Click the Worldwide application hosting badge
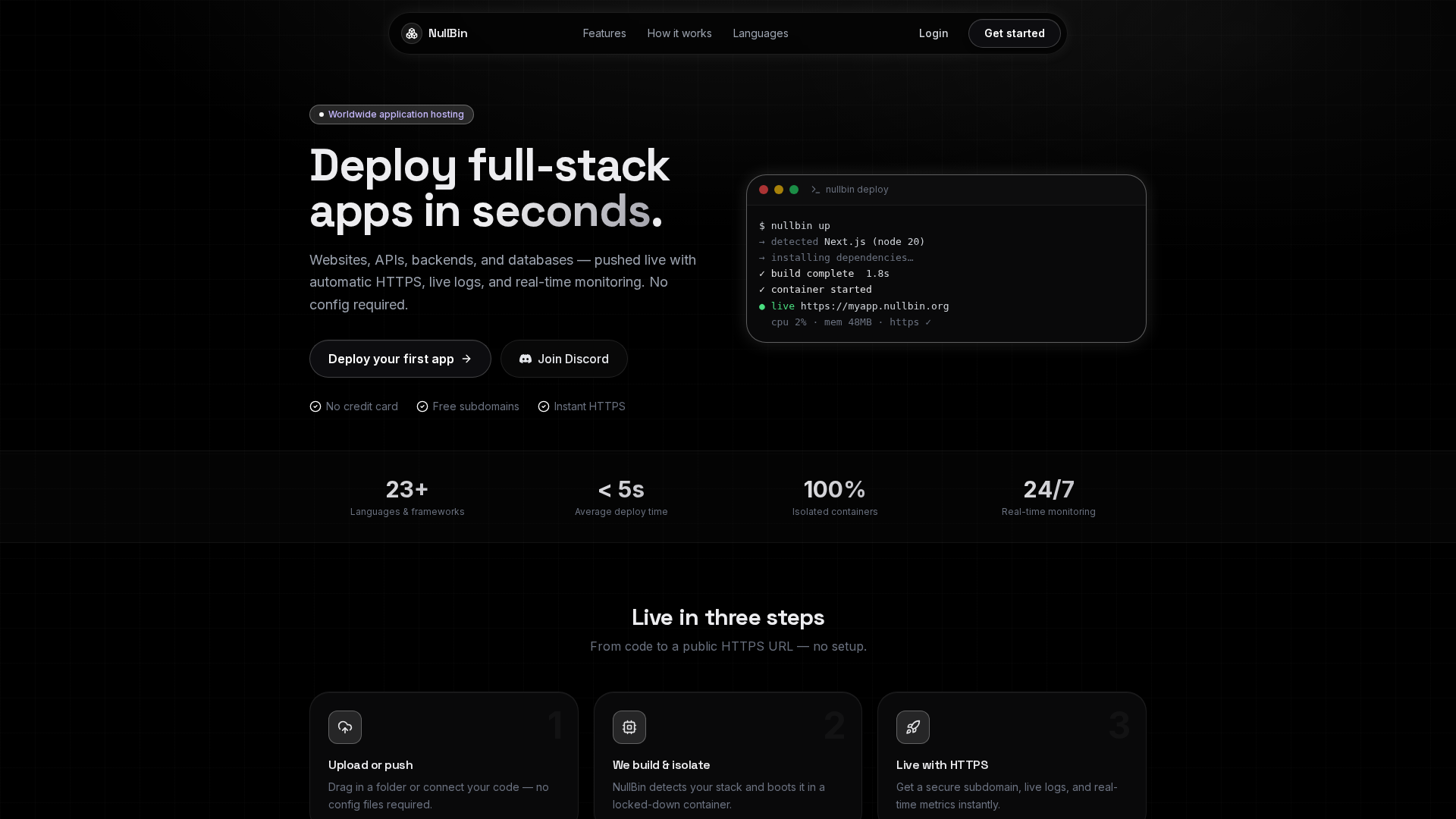 click(x=391, y=115)
